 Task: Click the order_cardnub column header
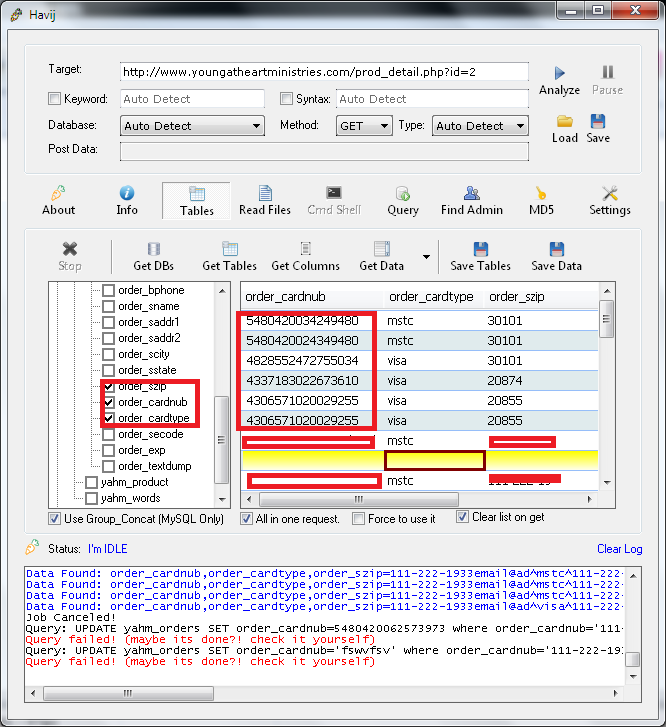tap(313, 297)
